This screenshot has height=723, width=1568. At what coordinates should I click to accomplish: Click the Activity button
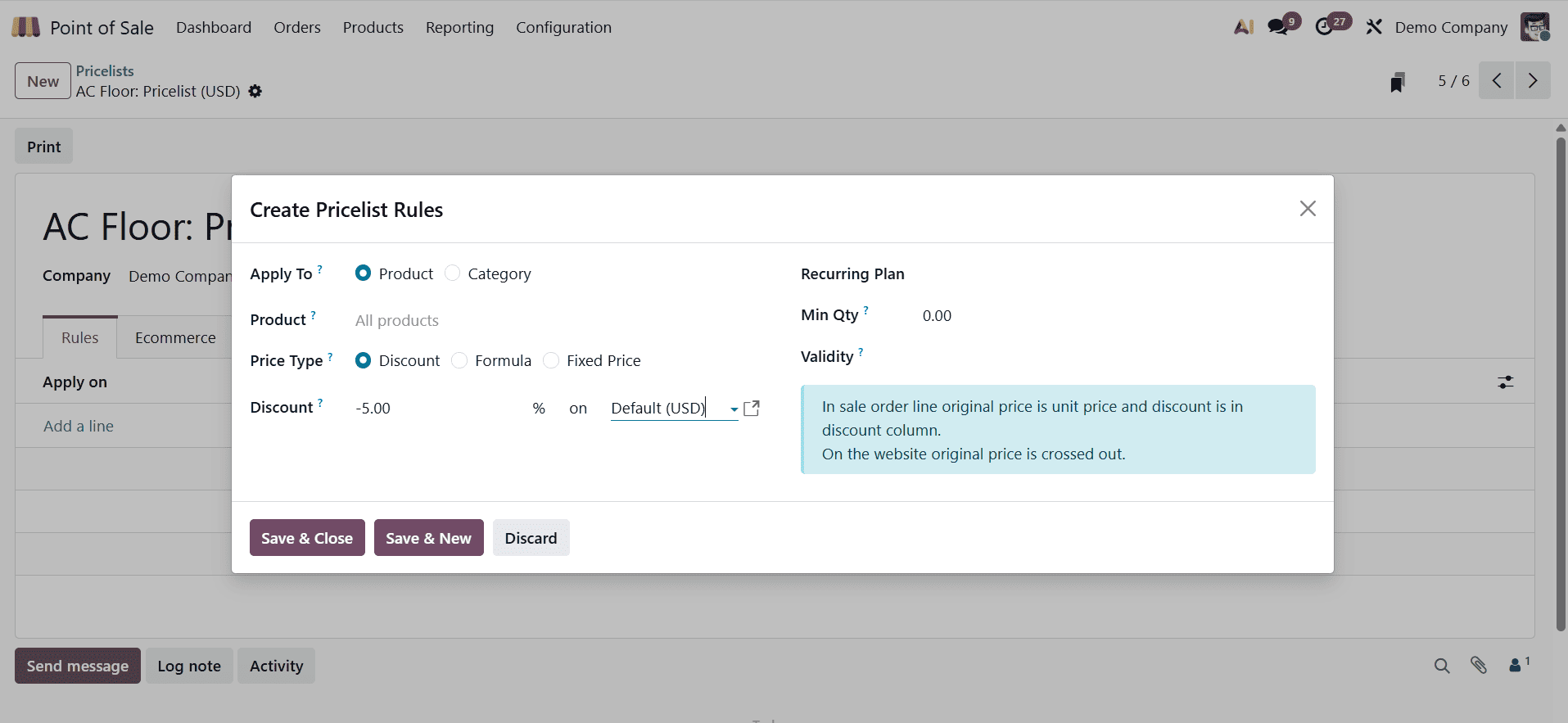tap(277, 666)
